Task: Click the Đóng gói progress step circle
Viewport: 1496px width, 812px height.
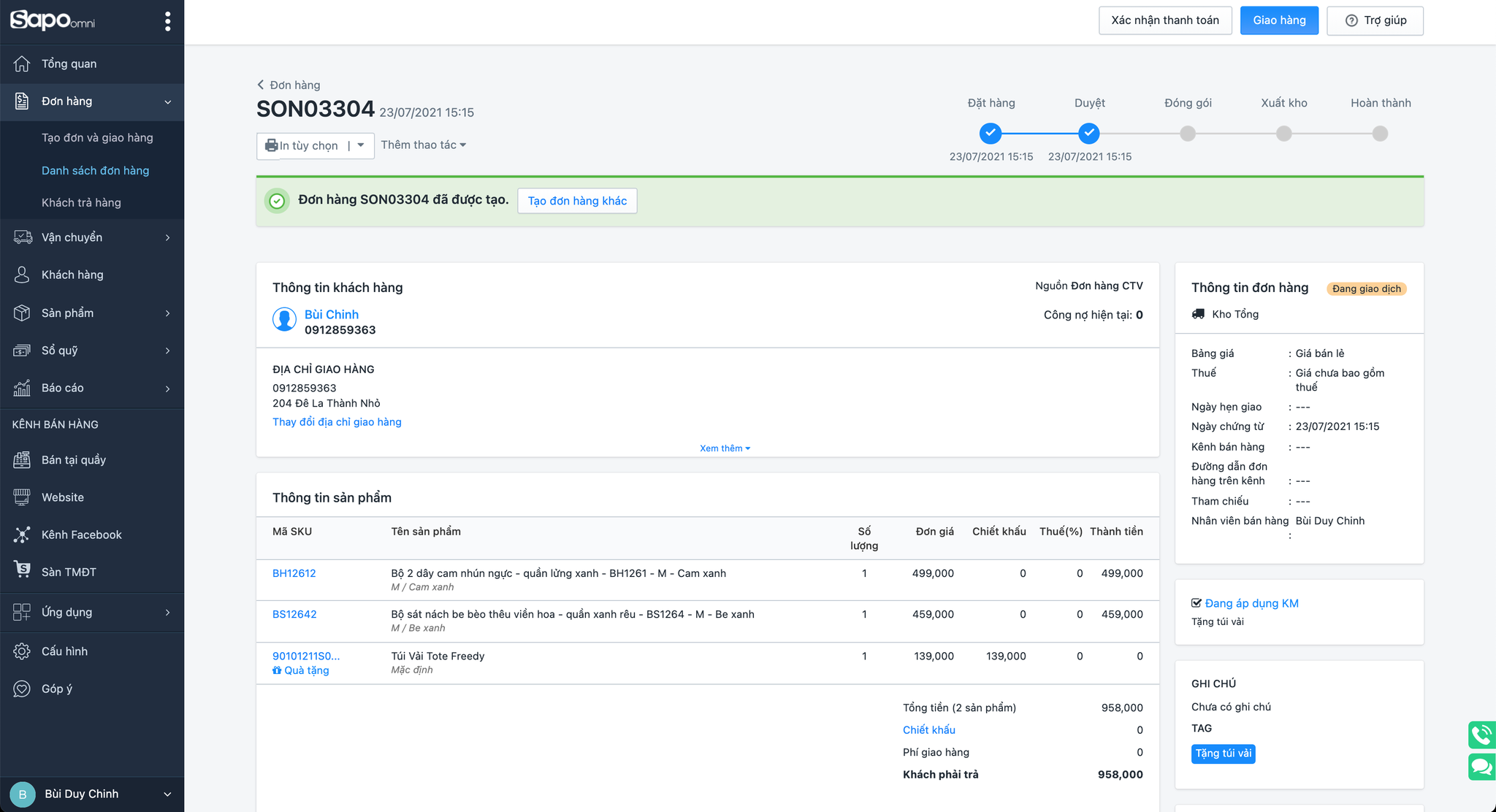Action: pos(1188,134)
